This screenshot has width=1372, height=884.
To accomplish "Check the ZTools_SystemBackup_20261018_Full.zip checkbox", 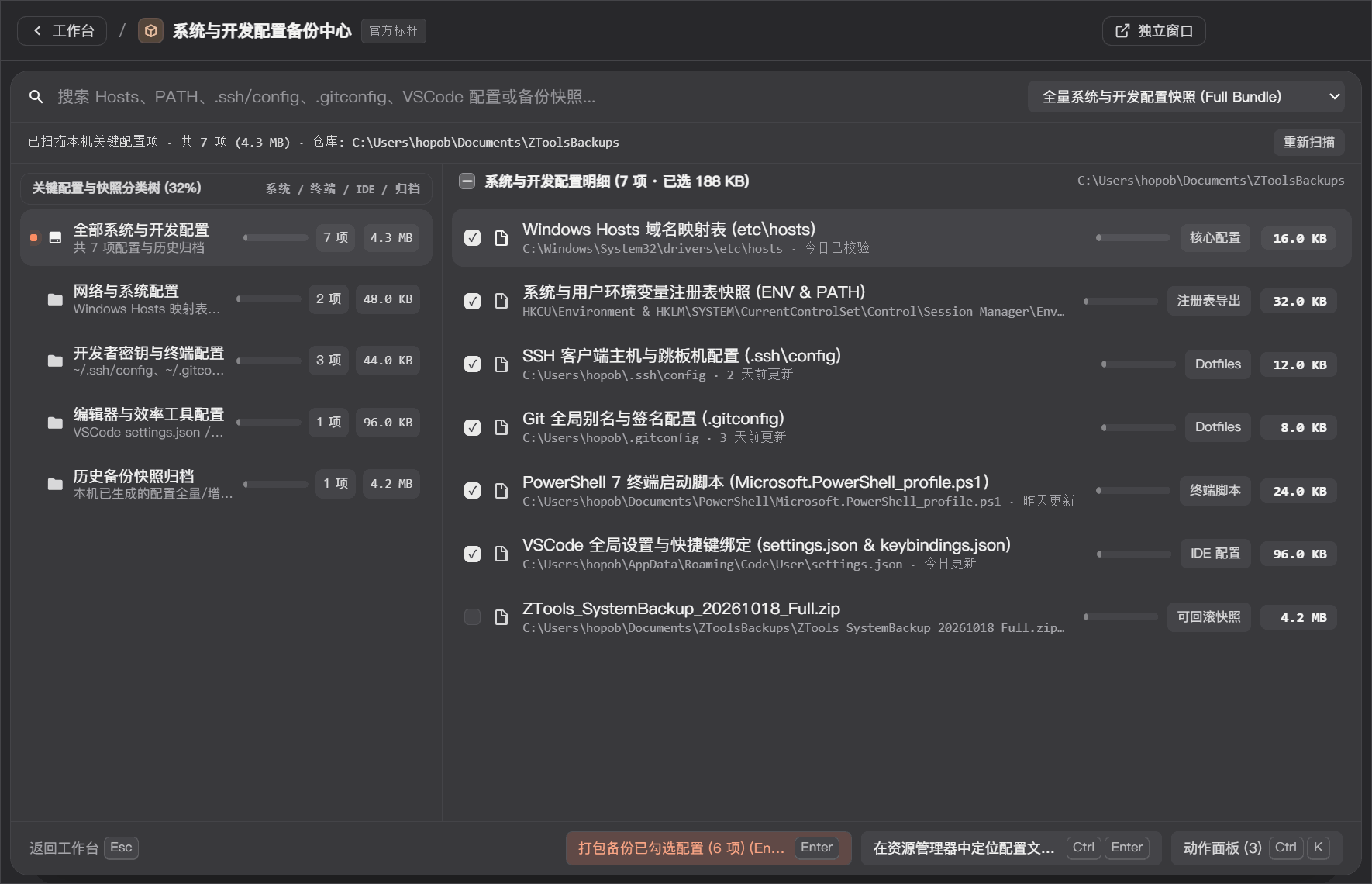I will pyautogui.click(x=472, y=617).
